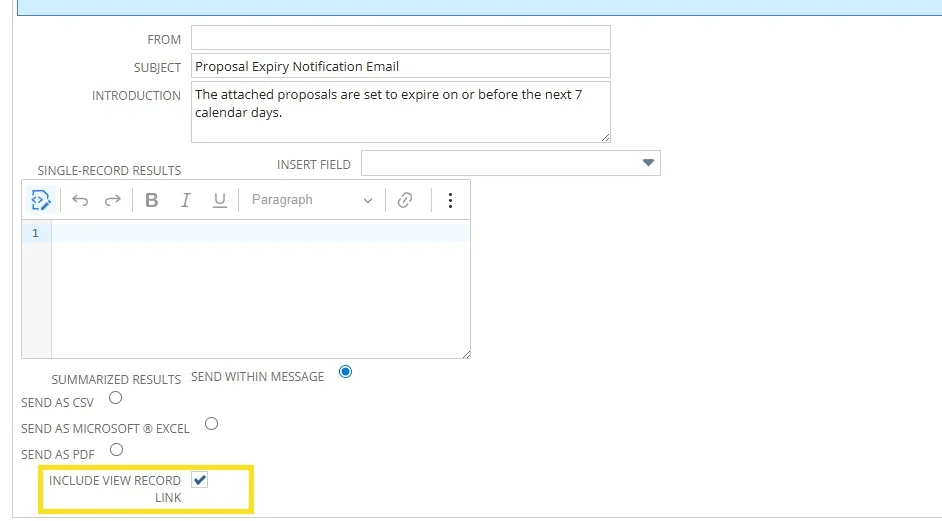Click the From input field
The width and height of the screenshot is (942, 521).
click(401, 38)
